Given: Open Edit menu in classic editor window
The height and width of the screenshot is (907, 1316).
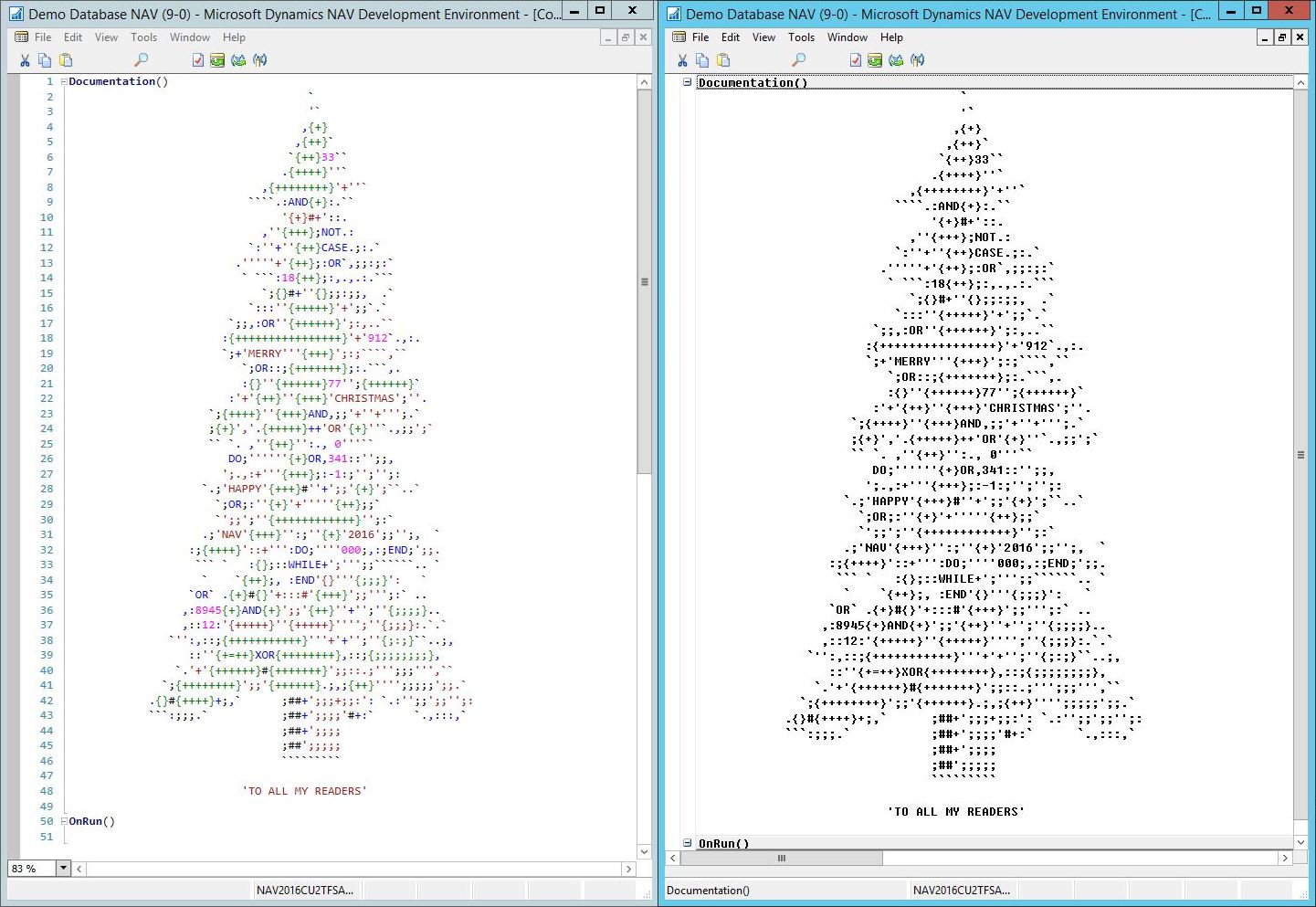Looking at the screenshot, I should coord(731,37).
